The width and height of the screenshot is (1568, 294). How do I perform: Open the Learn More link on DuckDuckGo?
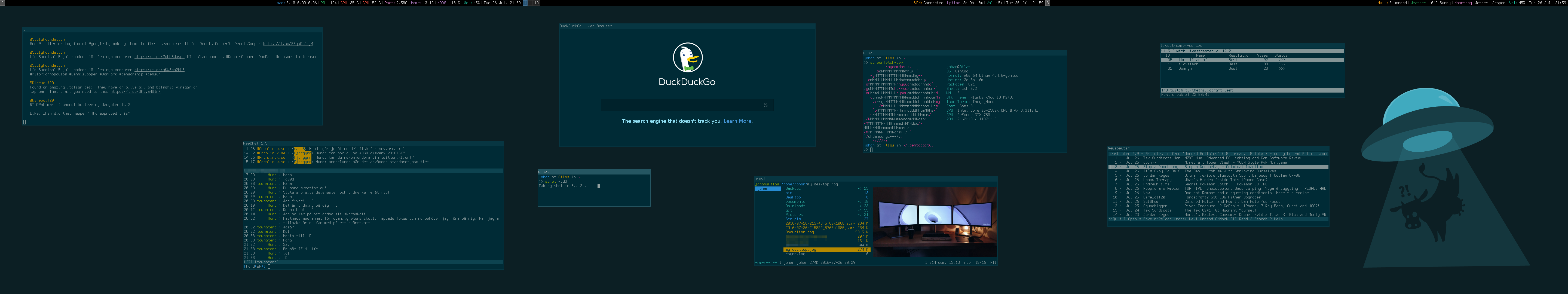[x=738, y=121]
